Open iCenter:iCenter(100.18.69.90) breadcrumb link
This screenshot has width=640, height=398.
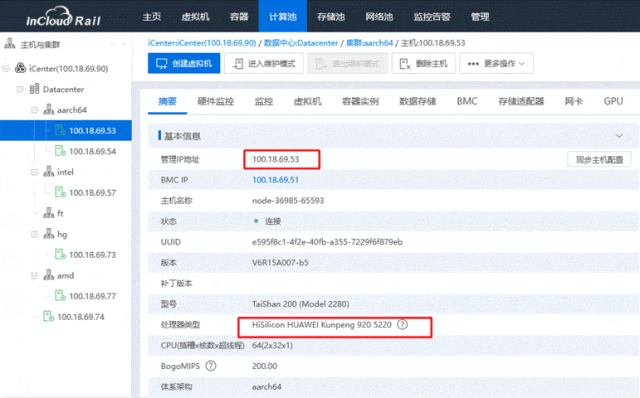[202, 43]
